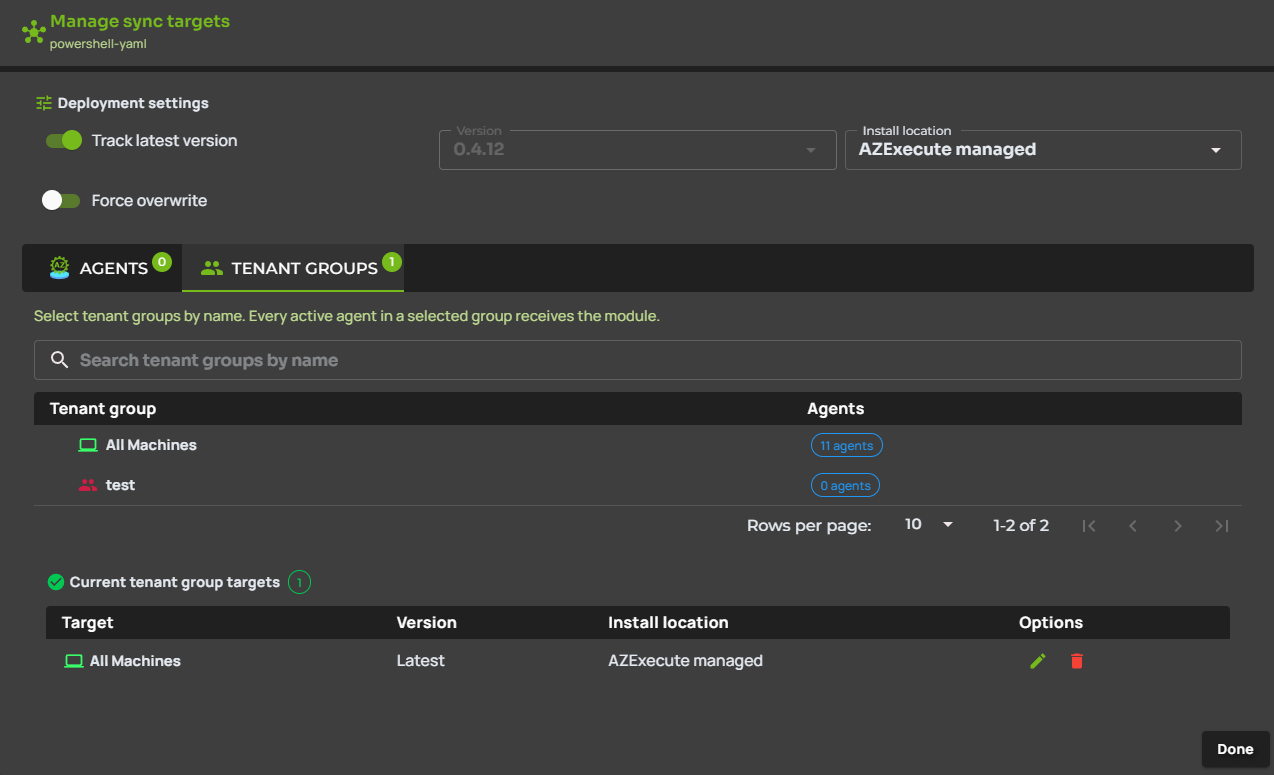Click the count badge on Agents tab
Viewport: 1274px width, 775px height.
162,262
